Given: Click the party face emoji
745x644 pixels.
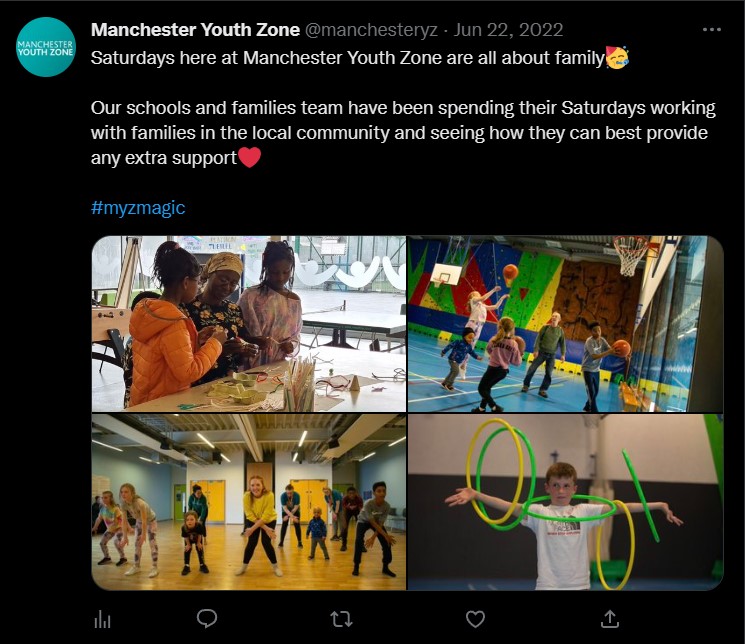Looking at the screenshot, I should tap(617, 58).
